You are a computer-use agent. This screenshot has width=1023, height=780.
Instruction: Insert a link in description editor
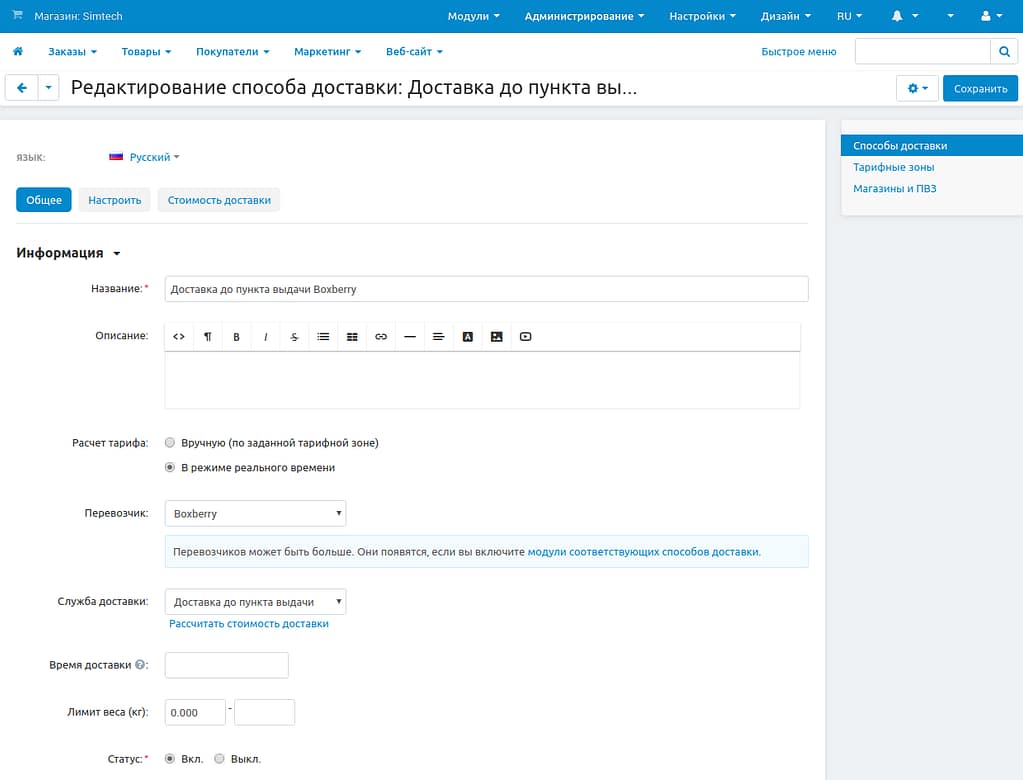[x=381, y=337]
